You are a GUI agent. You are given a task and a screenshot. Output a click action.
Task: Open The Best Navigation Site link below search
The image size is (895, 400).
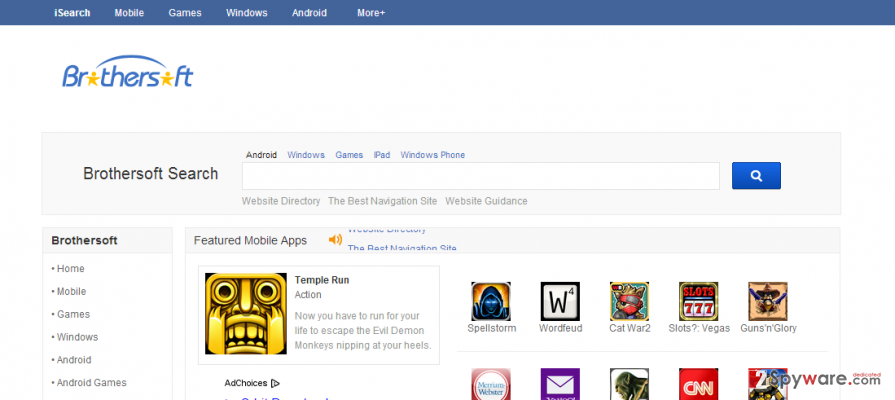point(382,201)
